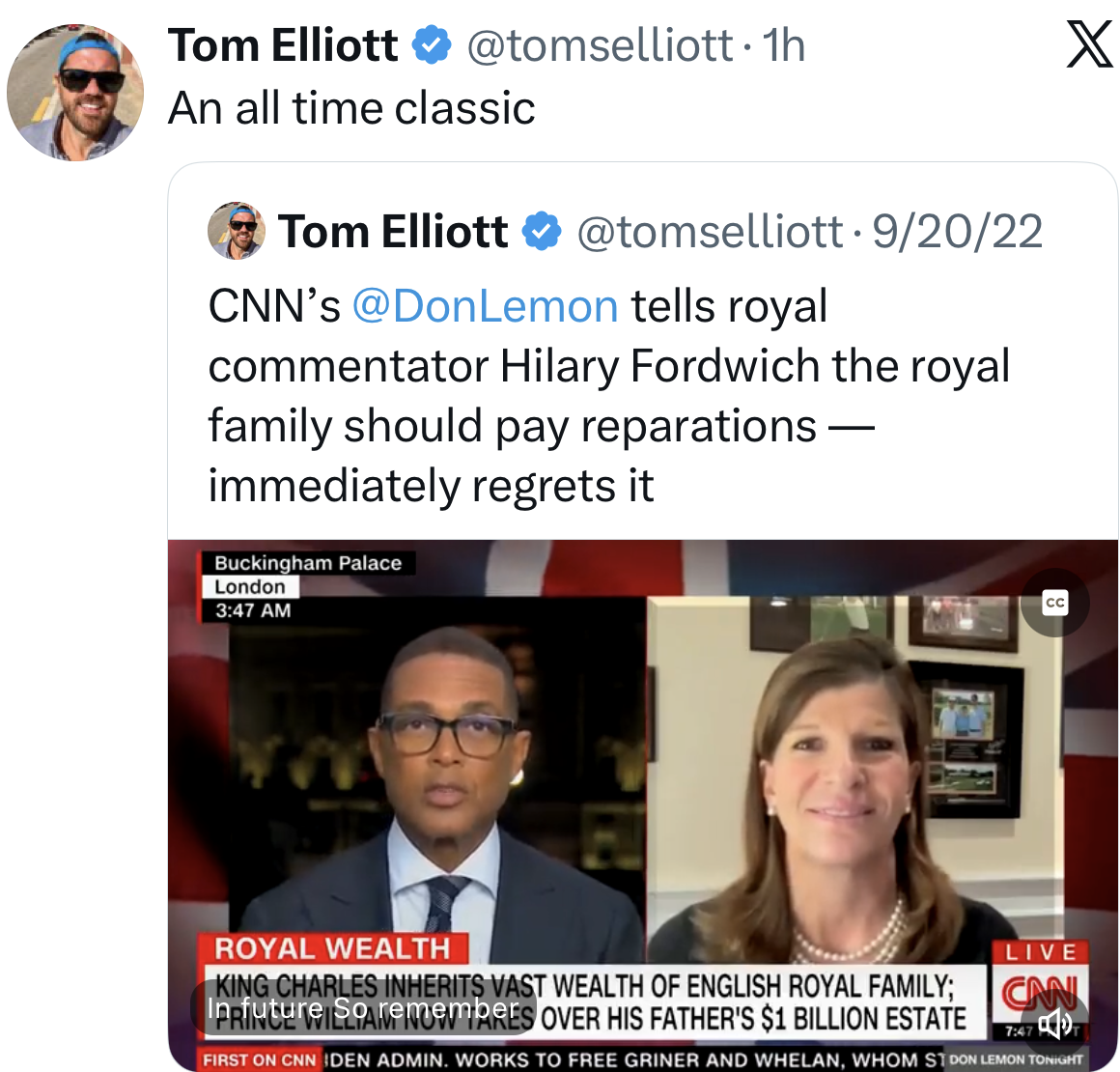Toggle closed captions with the CC button
The height and width of the screenshot is (1072, 1120).
pyautogui.click(x=1055, y=603)
